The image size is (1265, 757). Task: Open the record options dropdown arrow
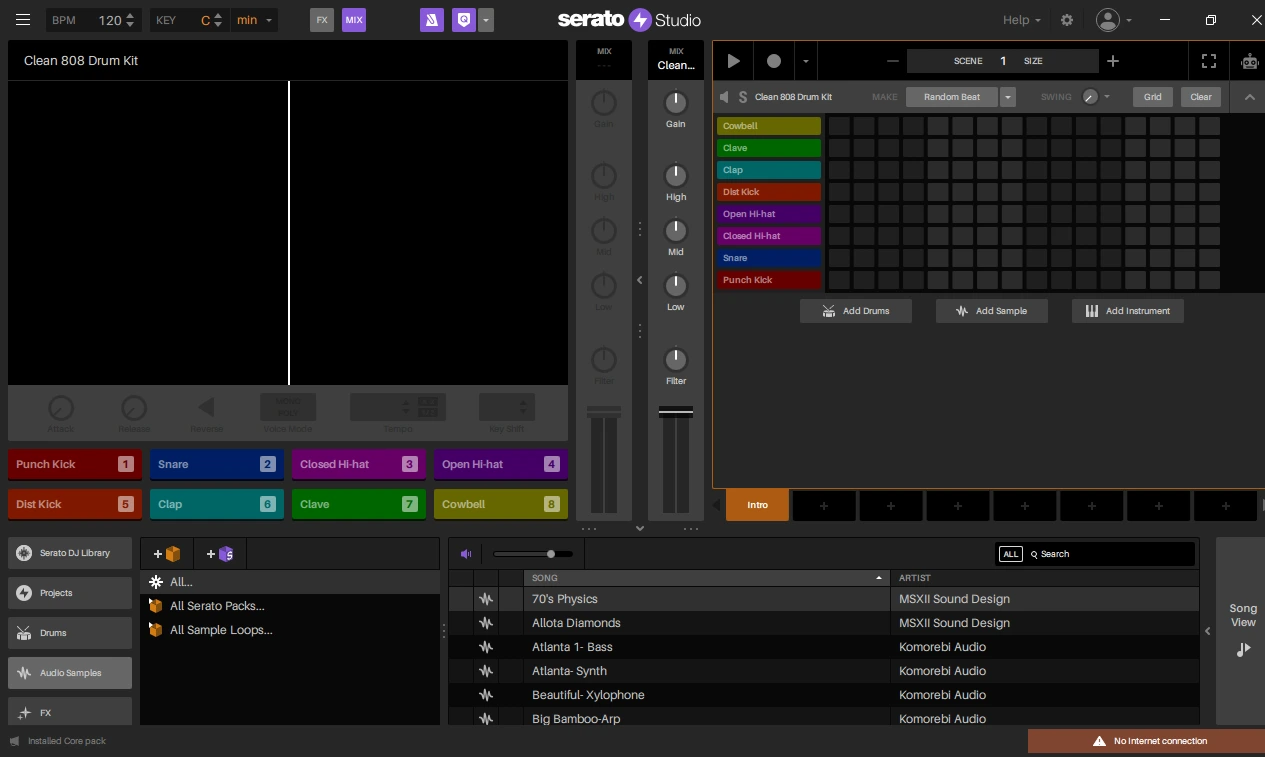805,61
